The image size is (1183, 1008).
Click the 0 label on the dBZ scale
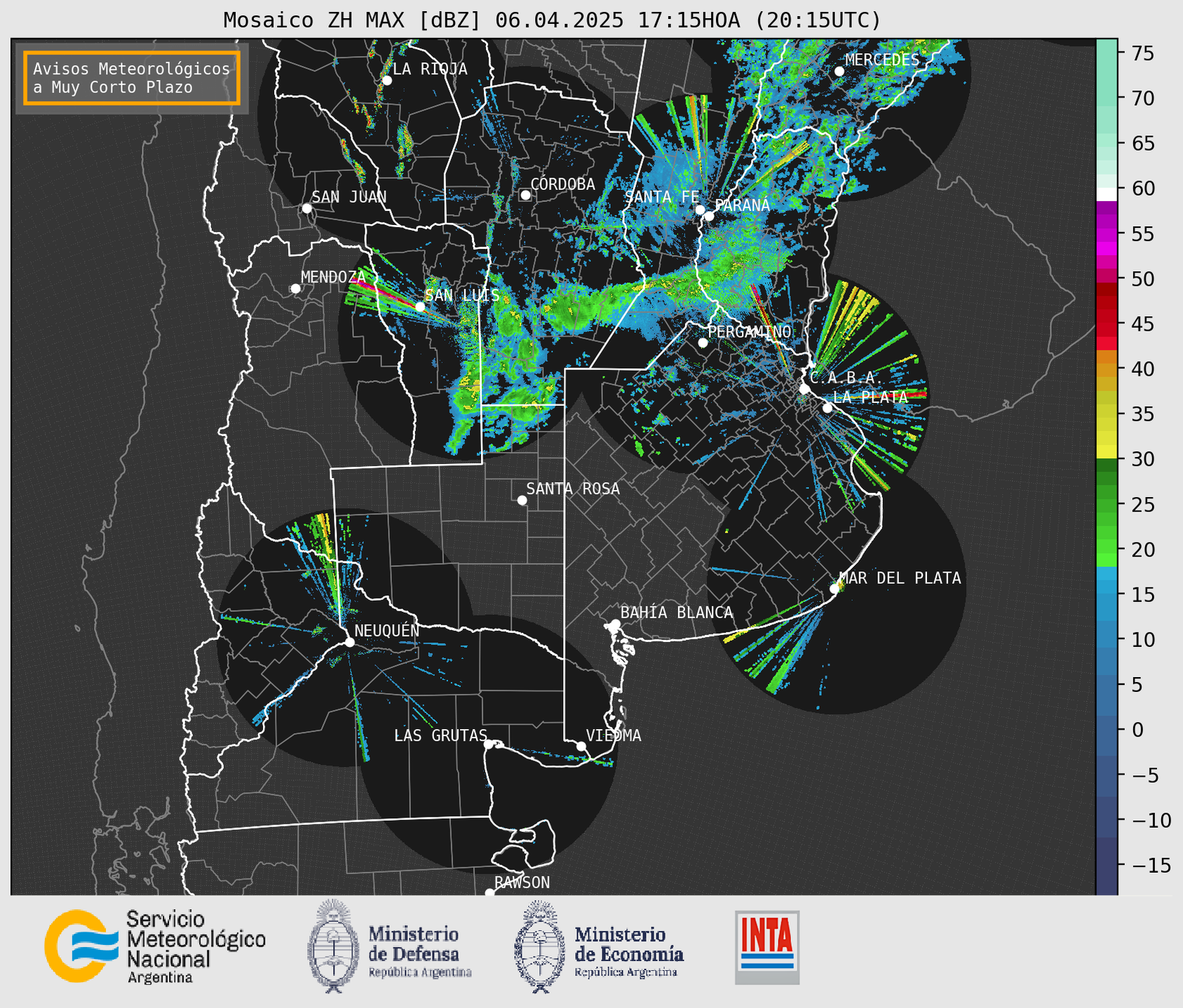[1137, 730]
